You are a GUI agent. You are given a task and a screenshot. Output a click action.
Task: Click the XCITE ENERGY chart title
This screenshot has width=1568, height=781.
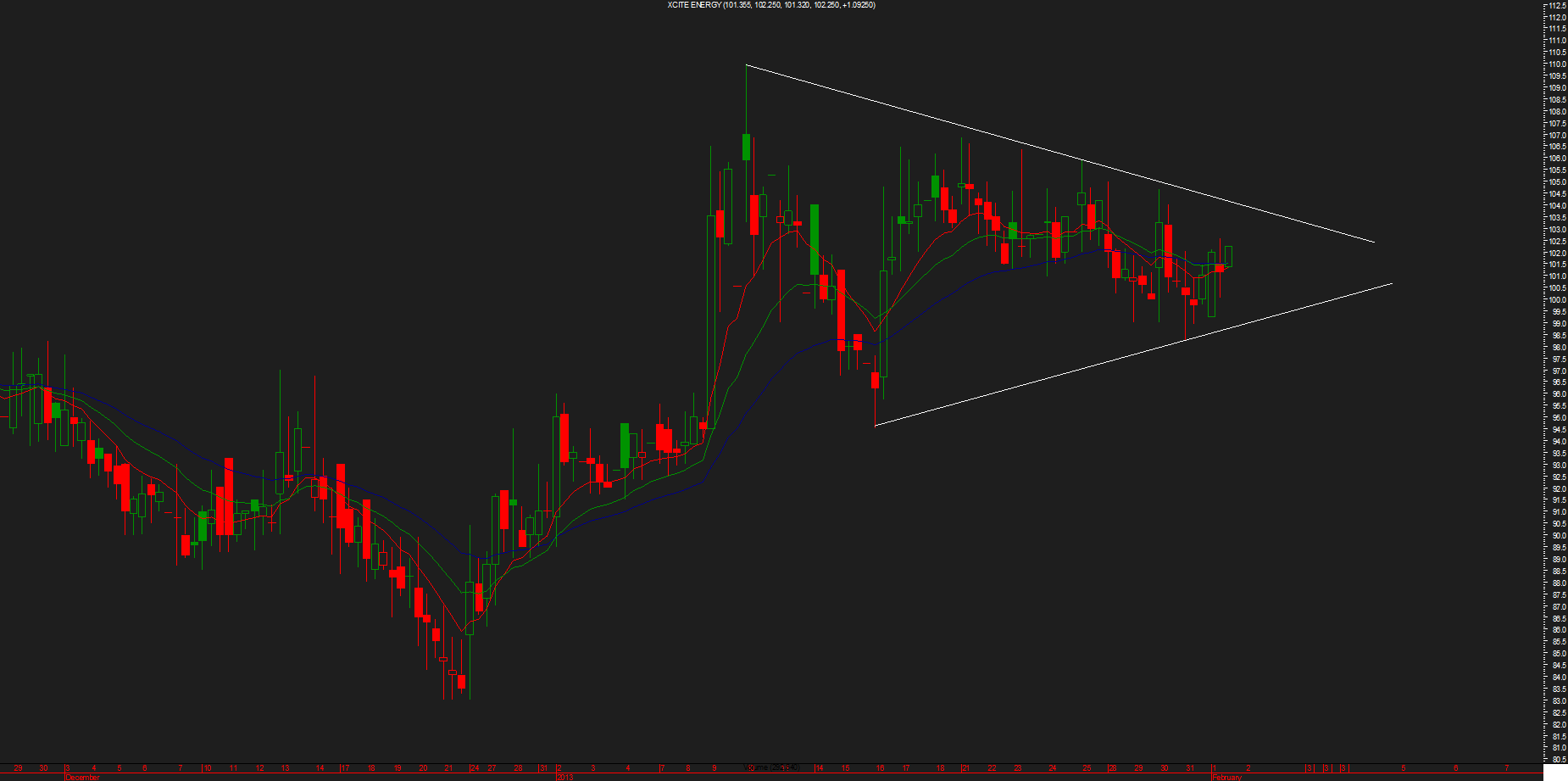770,5
